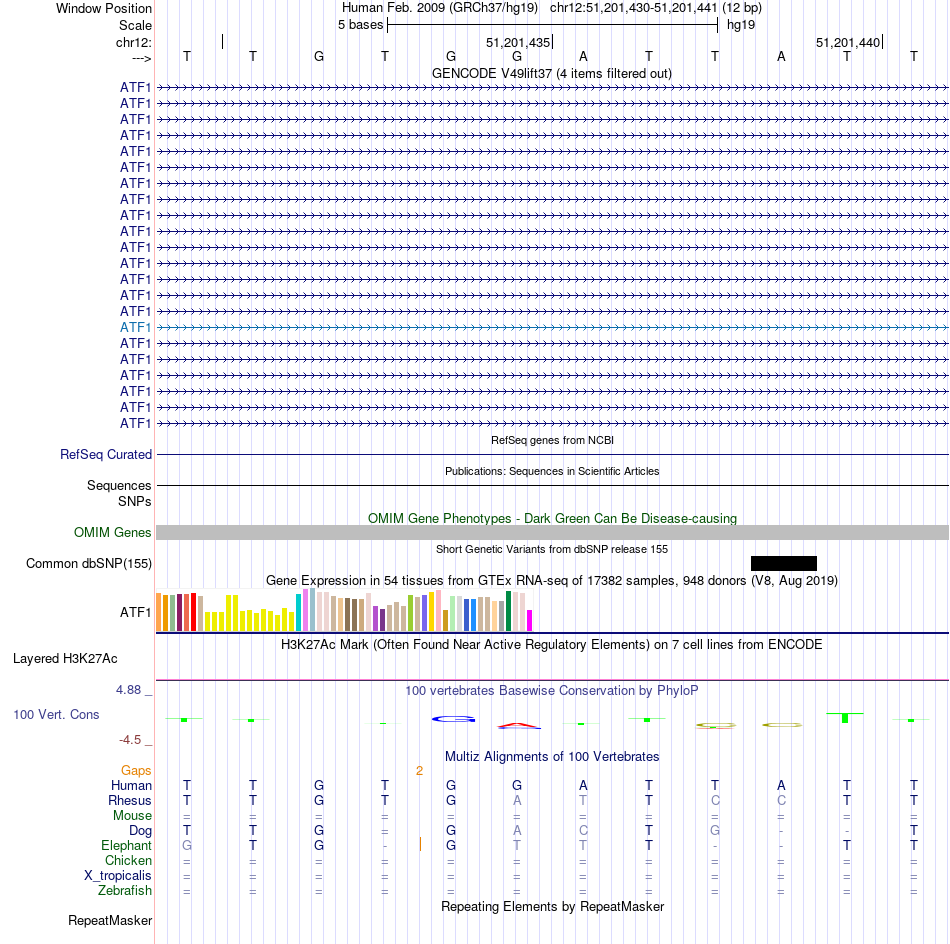Click the hg19 label beside the scale bar
This screenshot has width=950, height=944.
point(741,25)
